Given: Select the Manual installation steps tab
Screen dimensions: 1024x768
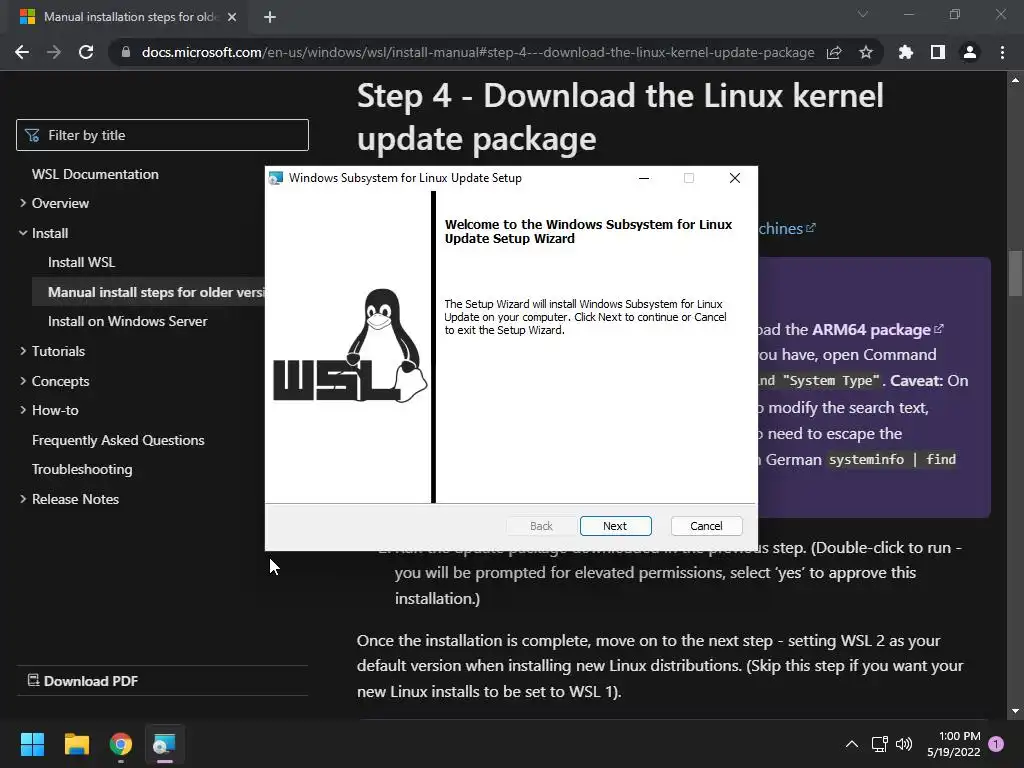Looking at the screenshot, I should pos(129,17).
